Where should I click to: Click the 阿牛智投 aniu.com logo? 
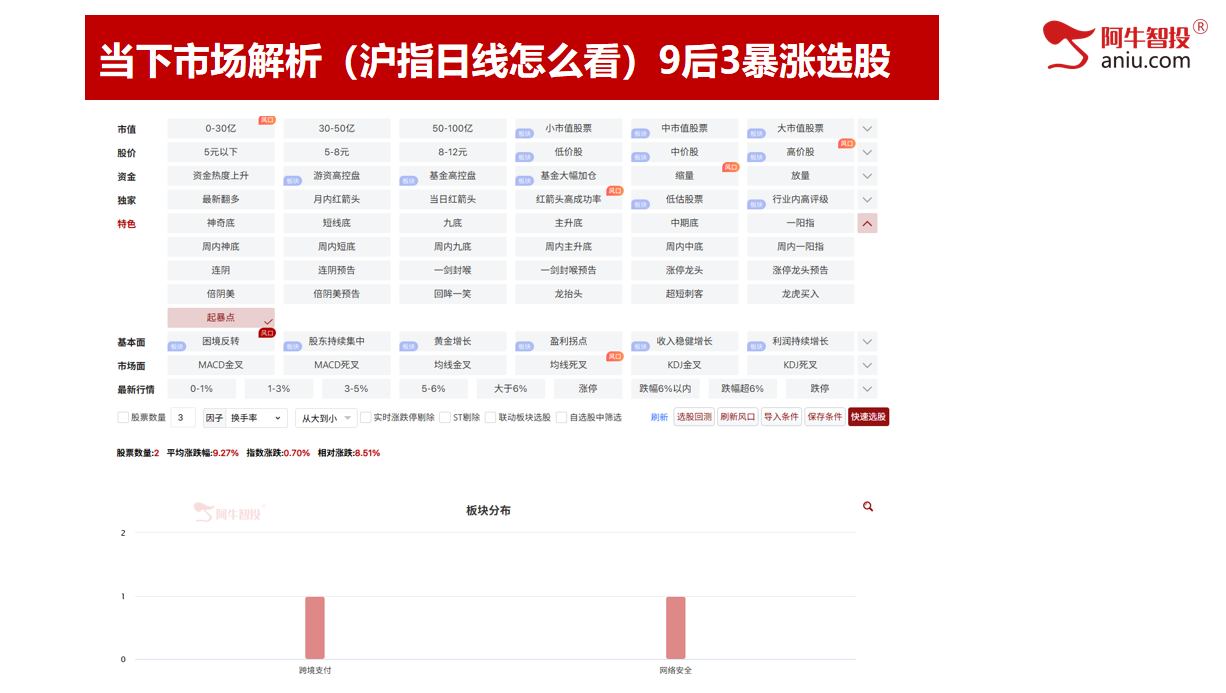(x=1125, y=45)
